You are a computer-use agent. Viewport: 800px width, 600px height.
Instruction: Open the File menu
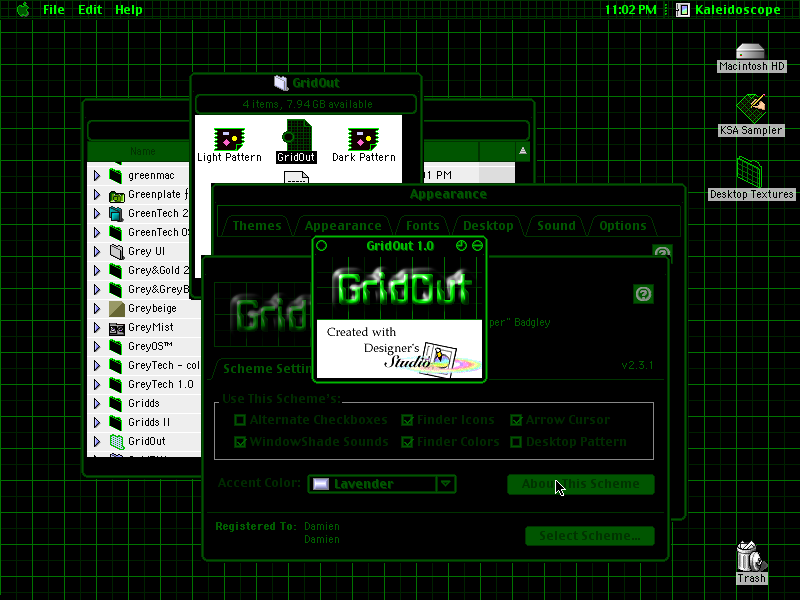[54, 9]
